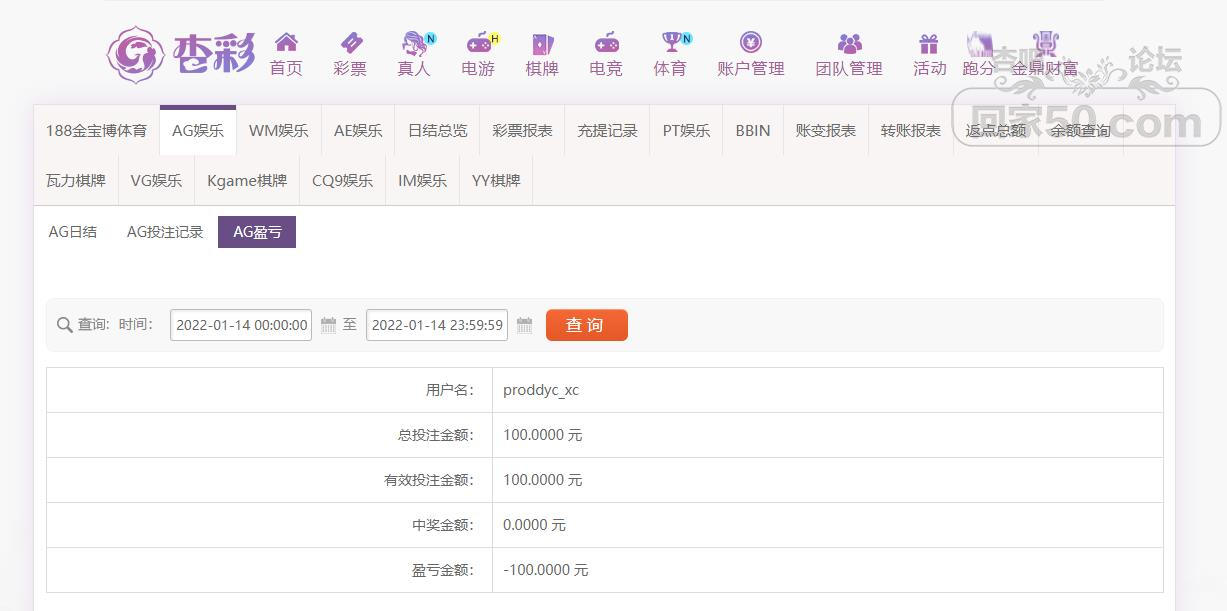Switch to the PT娱乐 tab
Image resolution: width=1227 pixels, height=611 pixels.
pyautogui.click(x=686, y=130)
